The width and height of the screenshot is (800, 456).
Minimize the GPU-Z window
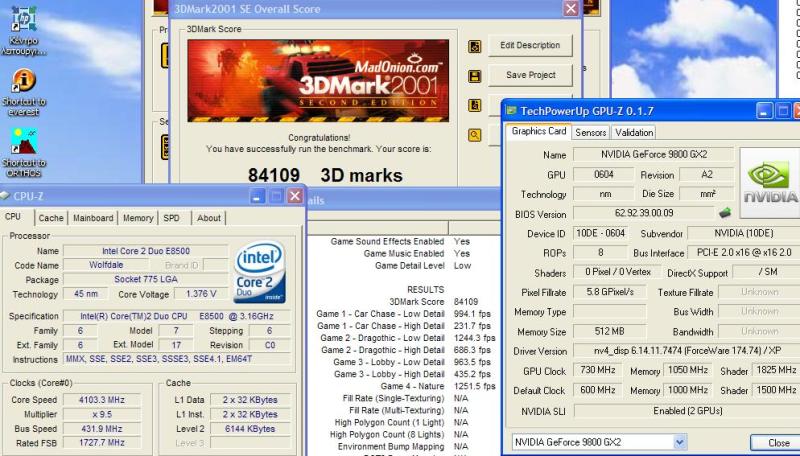(x=764, y=111)
